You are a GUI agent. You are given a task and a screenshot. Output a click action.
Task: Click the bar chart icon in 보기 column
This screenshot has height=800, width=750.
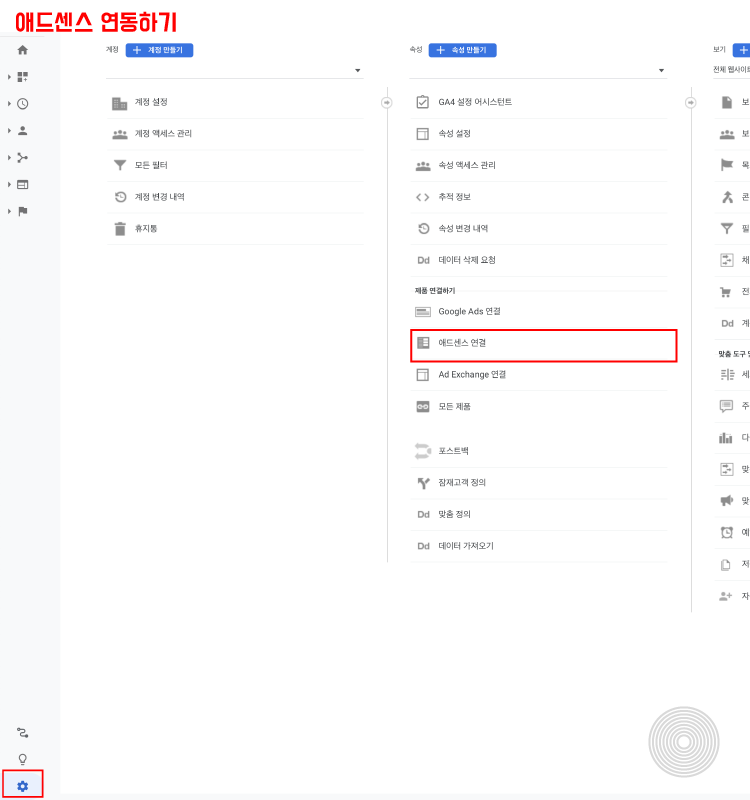pyautogui.click(x=726, y=438)
